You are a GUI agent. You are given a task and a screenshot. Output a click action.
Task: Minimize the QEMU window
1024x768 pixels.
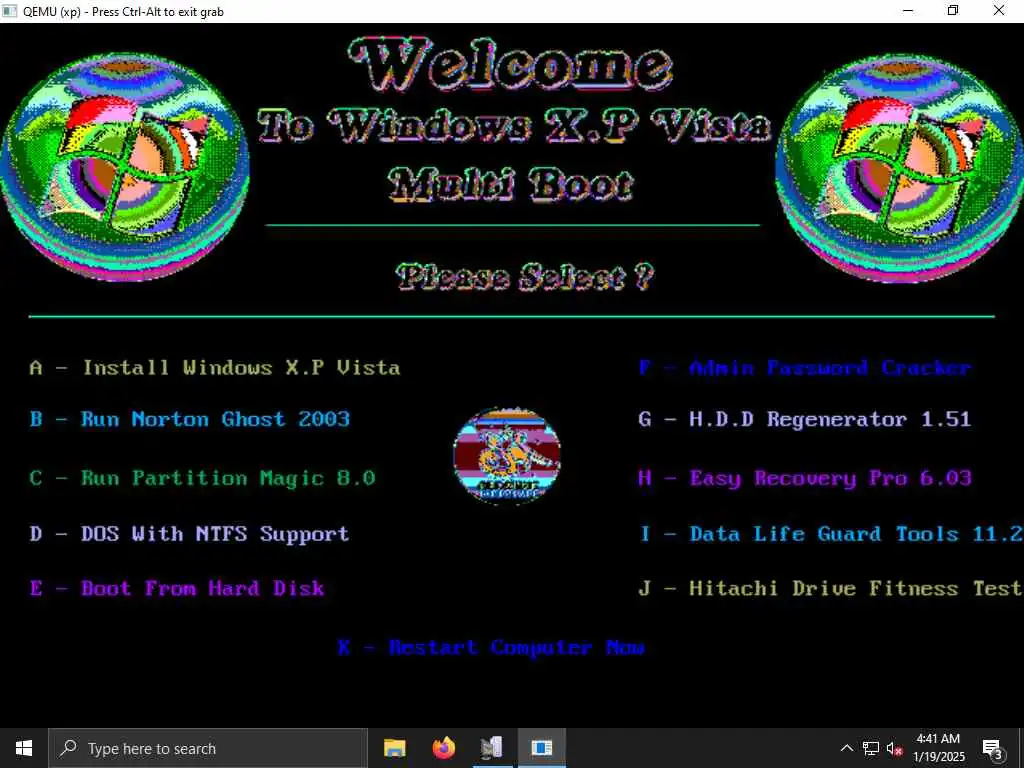(908, 11)
